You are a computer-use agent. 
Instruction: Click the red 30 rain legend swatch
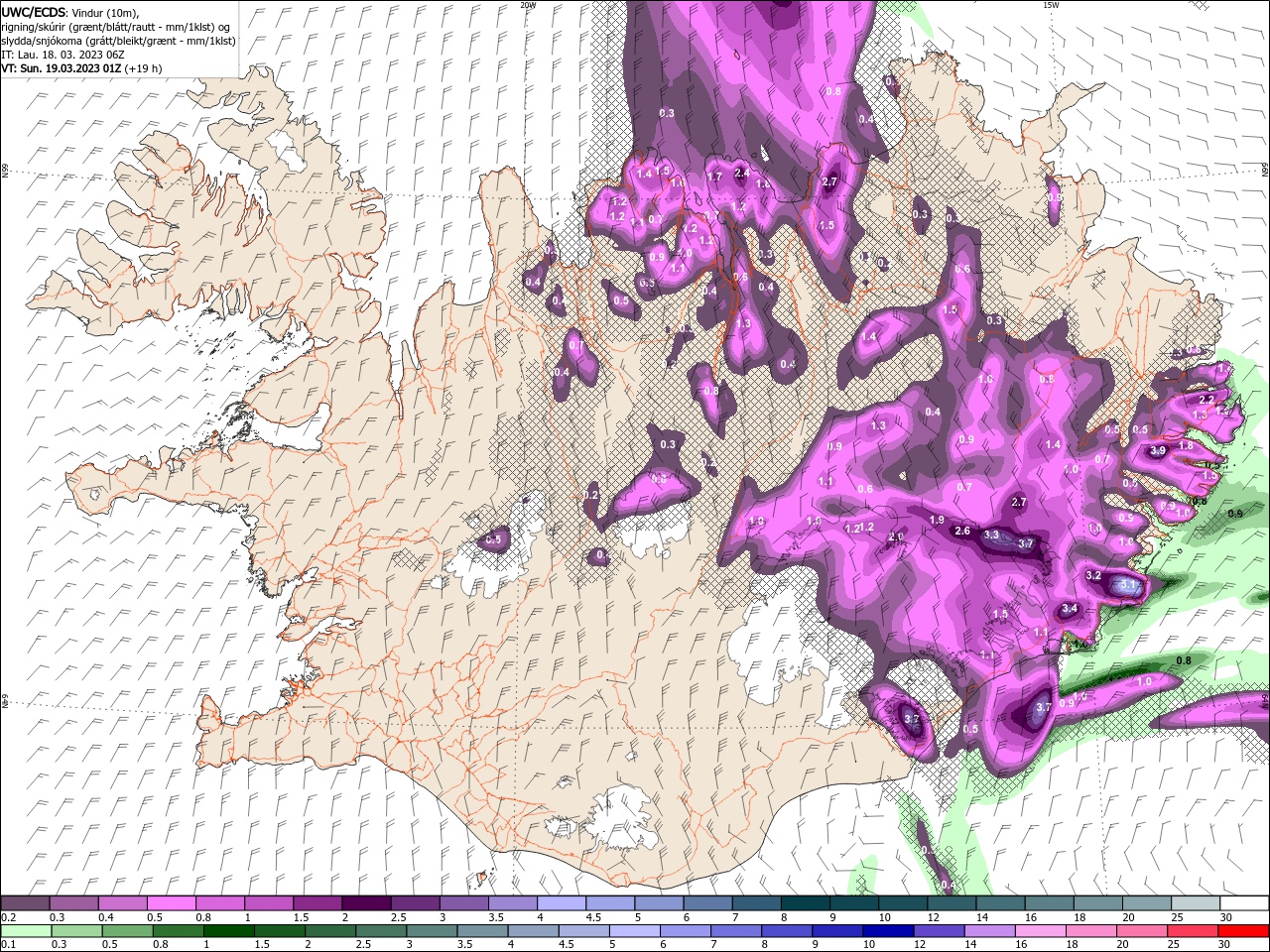pos(1243,930)
